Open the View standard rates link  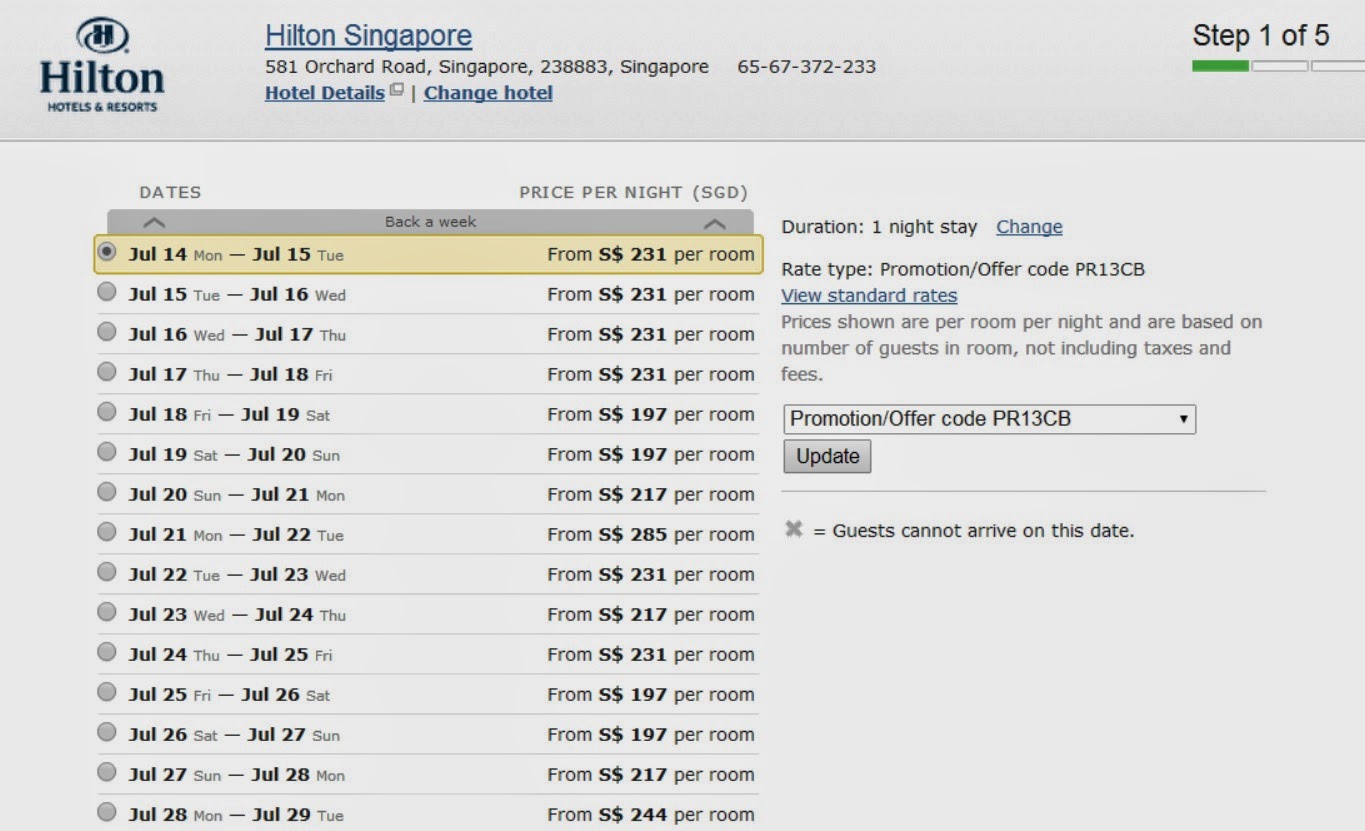(x=869, y=296)
